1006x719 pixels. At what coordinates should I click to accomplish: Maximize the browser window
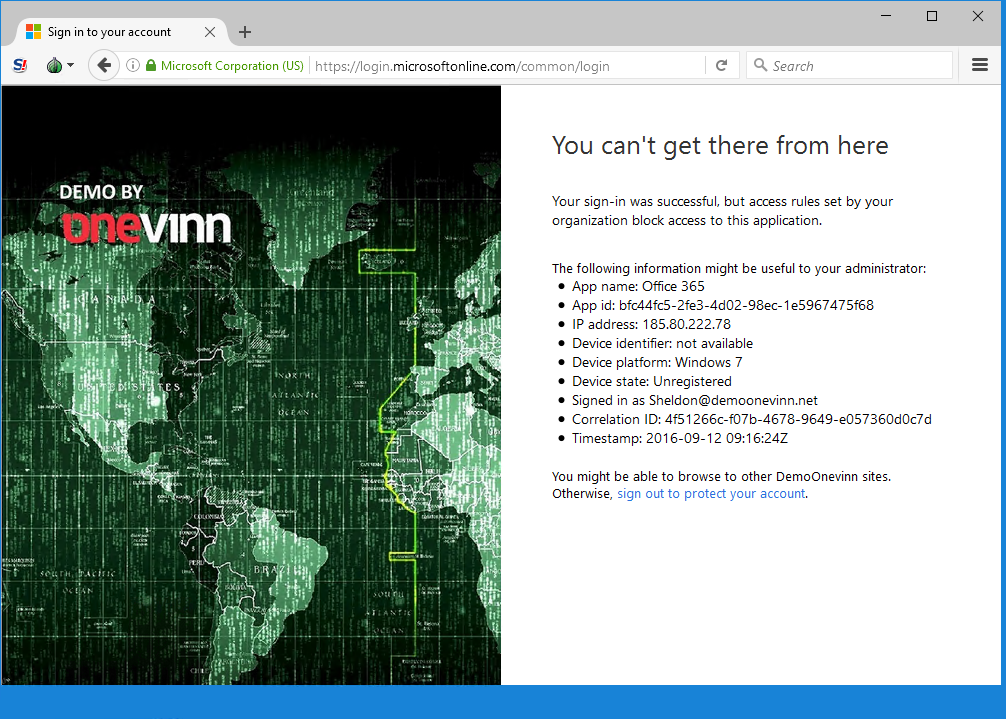(x=932, y=16)
